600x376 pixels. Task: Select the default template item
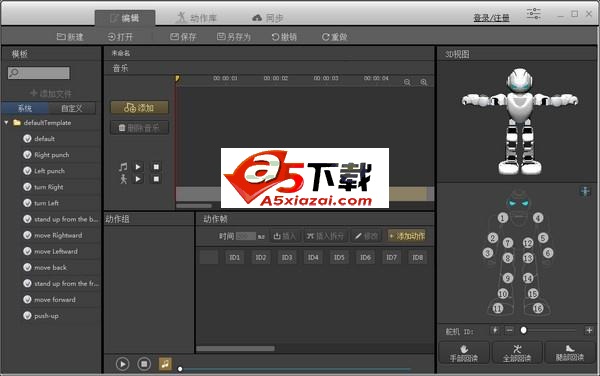coord(44,139)
